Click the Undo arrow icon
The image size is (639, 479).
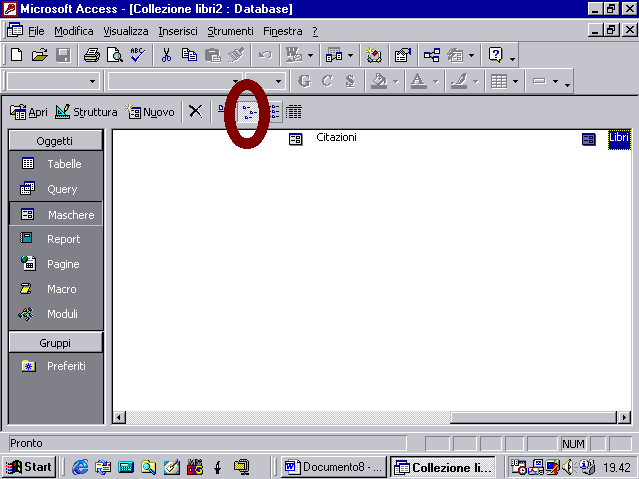(x=265, y=55)
